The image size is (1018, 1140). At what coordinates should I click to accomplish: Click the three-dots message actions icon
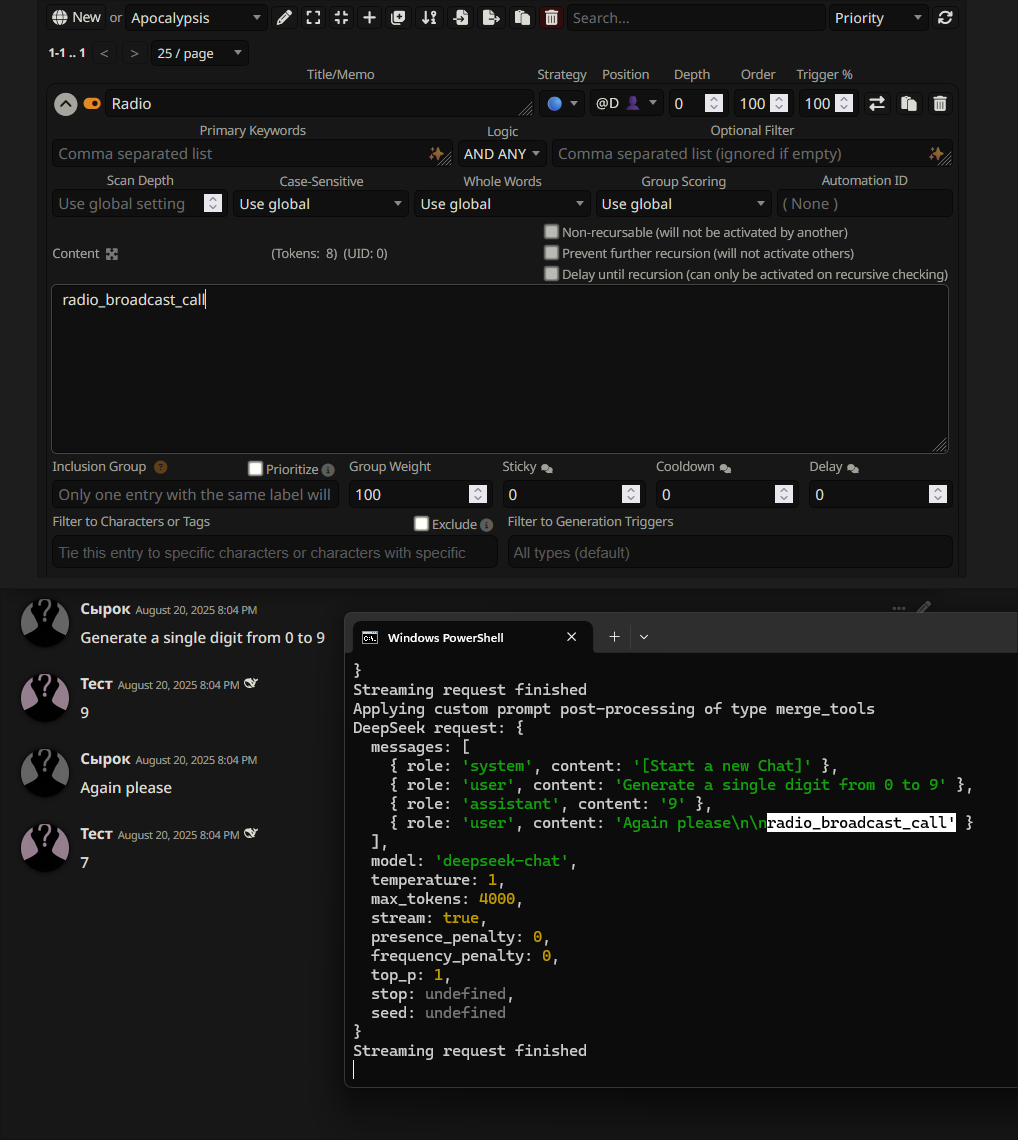[899, 608]
